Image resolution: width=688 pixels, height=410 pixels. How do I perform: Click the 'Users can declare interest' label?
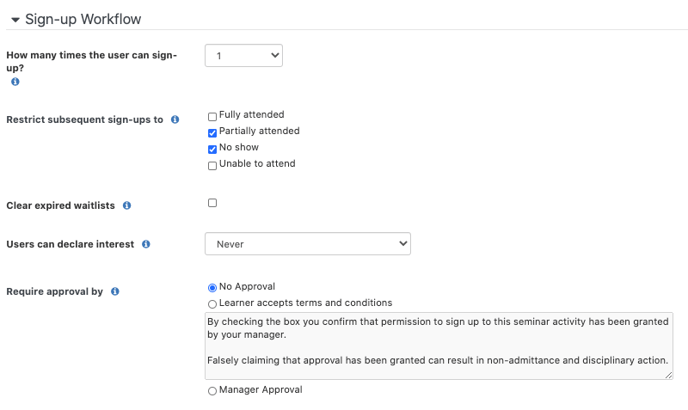[70, 244]
